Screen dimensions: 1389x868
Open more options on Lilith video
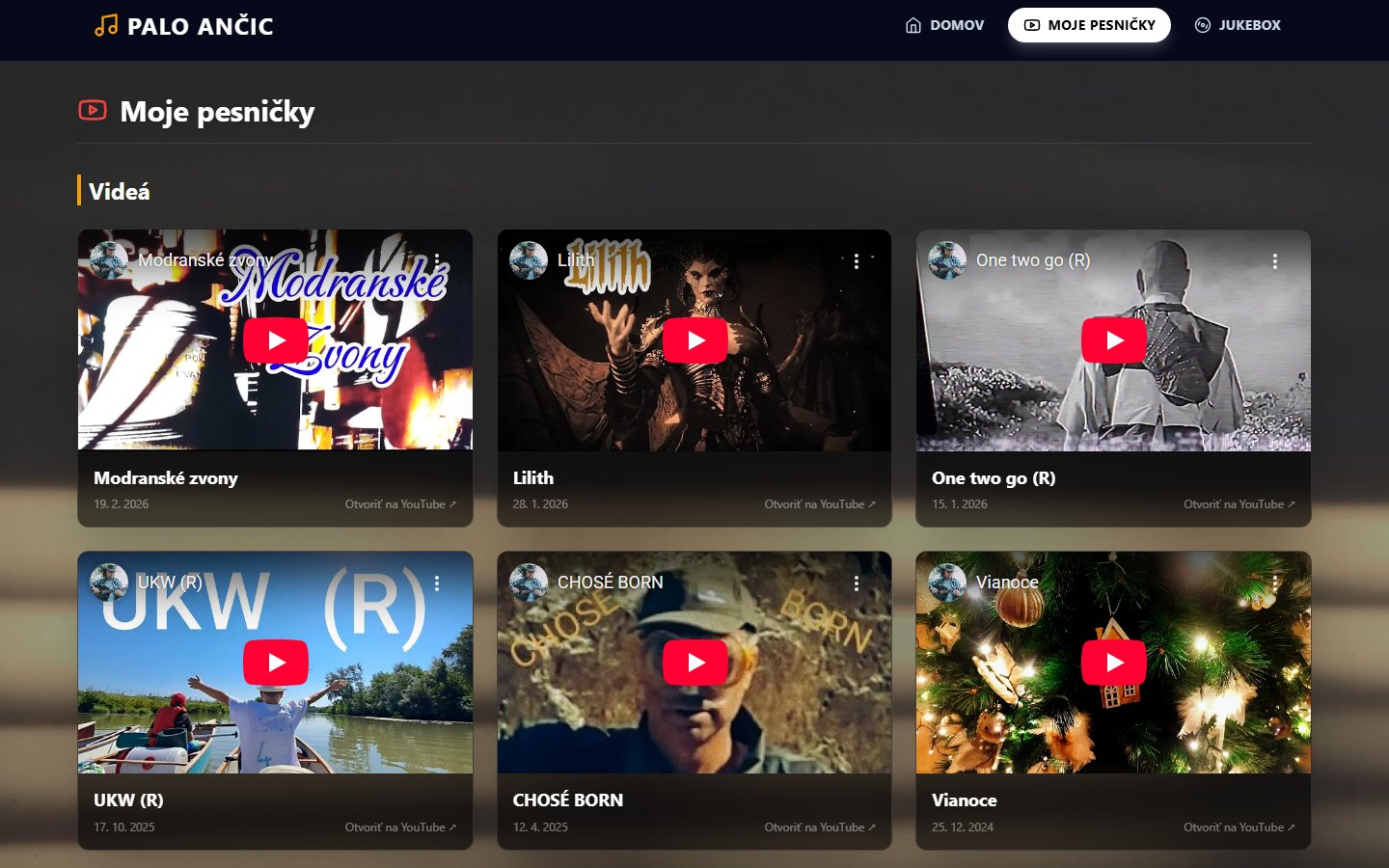pyautogui.click(x=856, y=261)
